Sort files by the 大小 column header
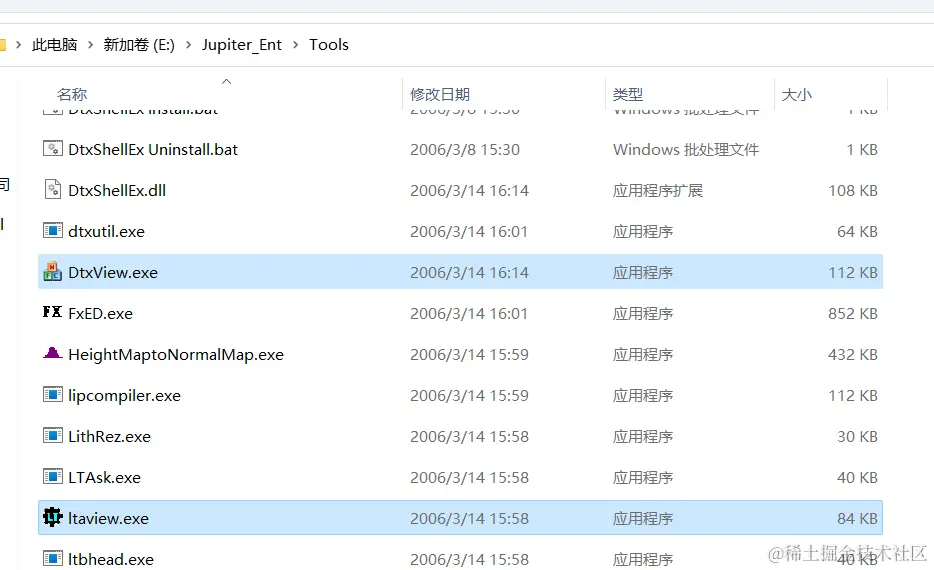Image resolution: width=934 pixels, height=570 pixels. click(x=796, y=94)
